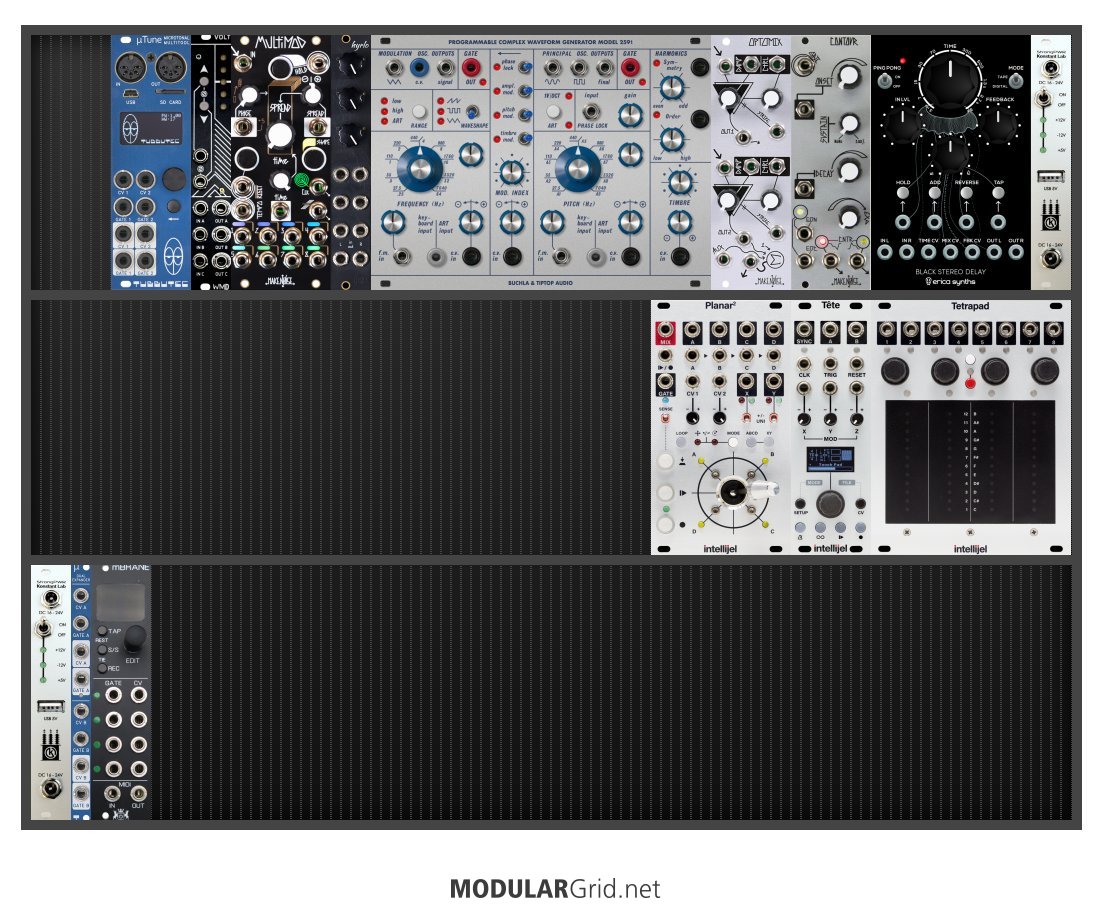Click the delay FEEDBACK knob
The width and height of the screenshot is (1112, 910).
click(999, 123)
